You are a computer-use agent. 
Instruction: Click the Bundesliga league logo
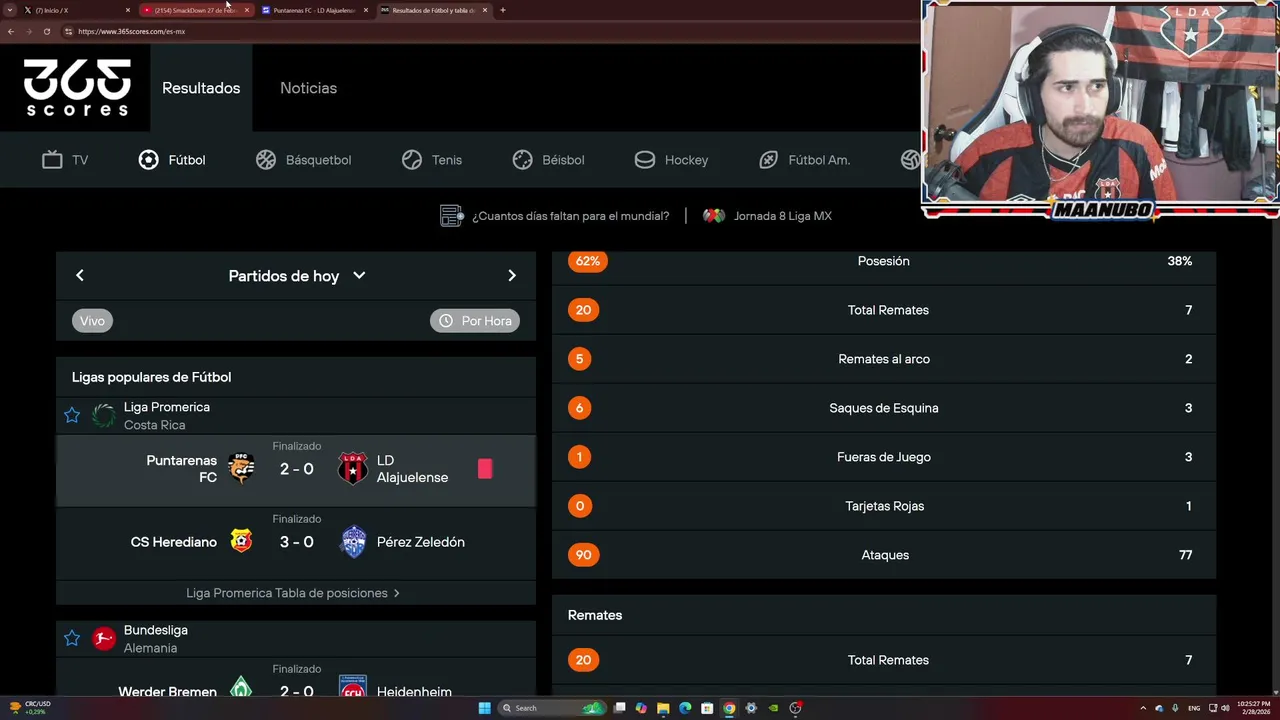[x=104, y=638]
